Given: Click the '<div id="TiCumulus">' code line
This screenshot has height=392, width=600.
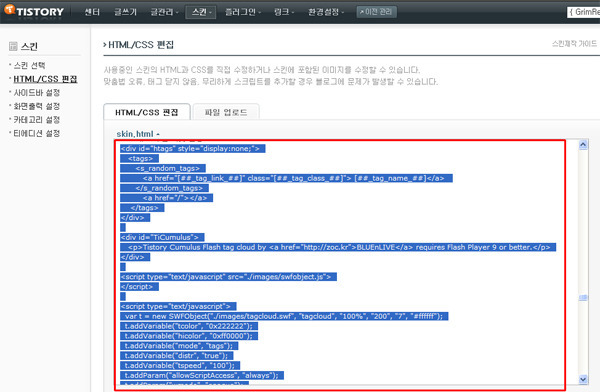Looking at the screenshot, I should coord(162,237).
